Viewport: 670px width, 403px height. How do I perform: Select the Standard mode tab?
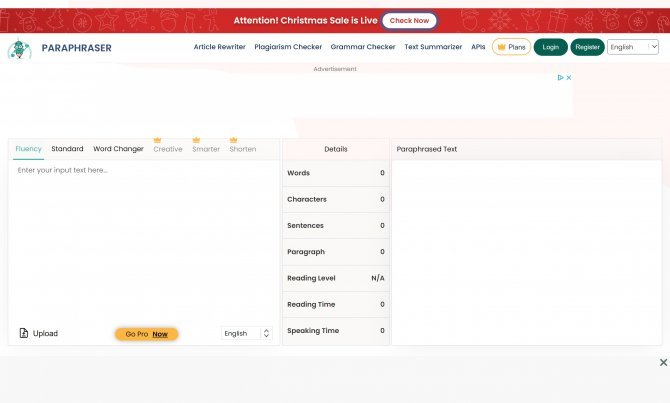click(x=67, y=149)
